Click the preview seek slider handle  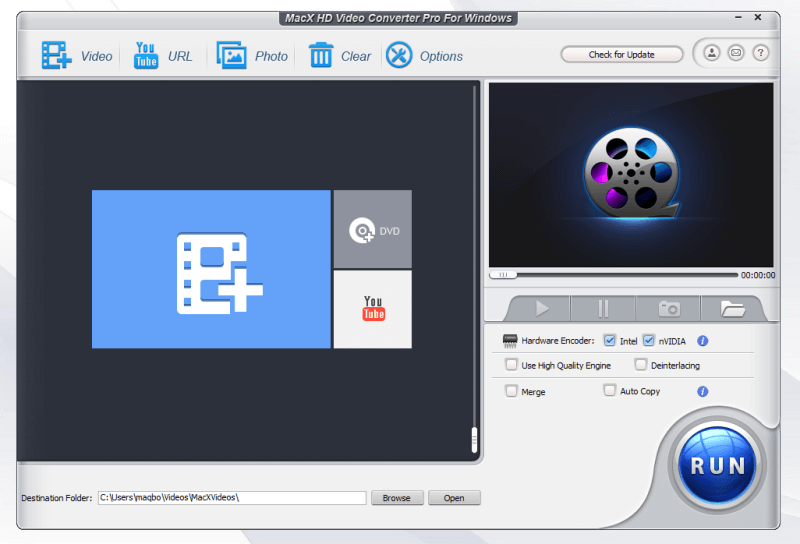pyautogui.click(x=503, y=275)
